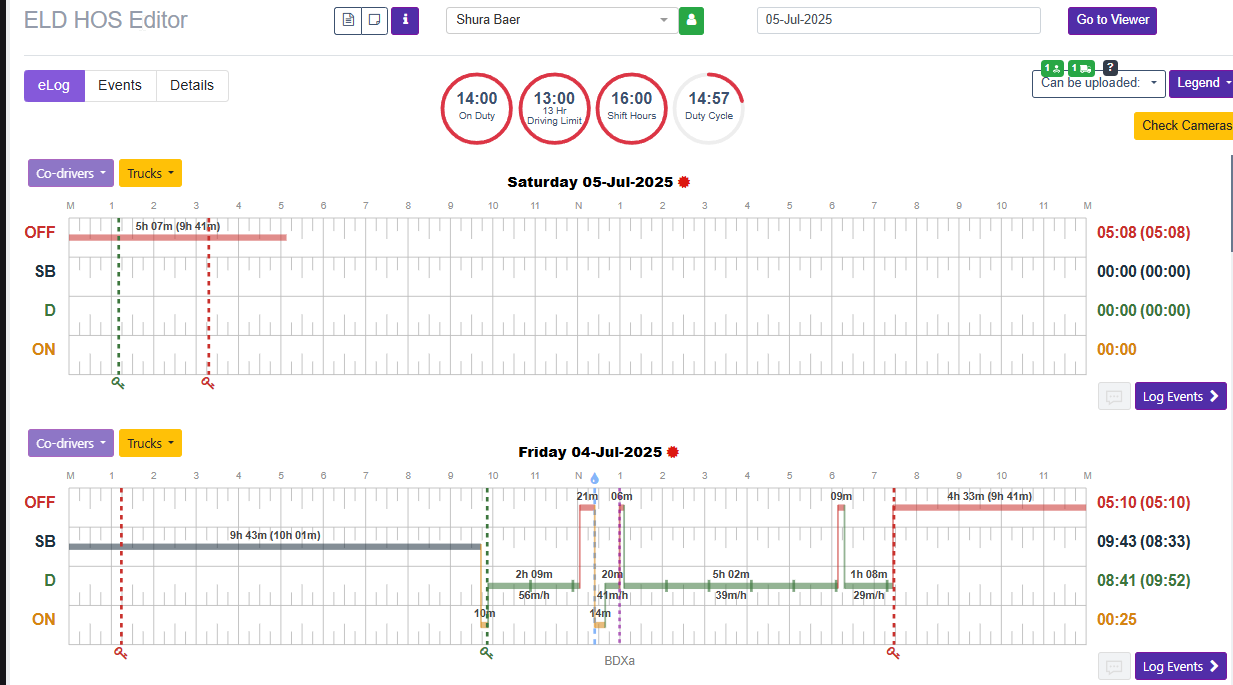Click Friday sleeper berth bar 9h 43m

click(x=275, y=546)
